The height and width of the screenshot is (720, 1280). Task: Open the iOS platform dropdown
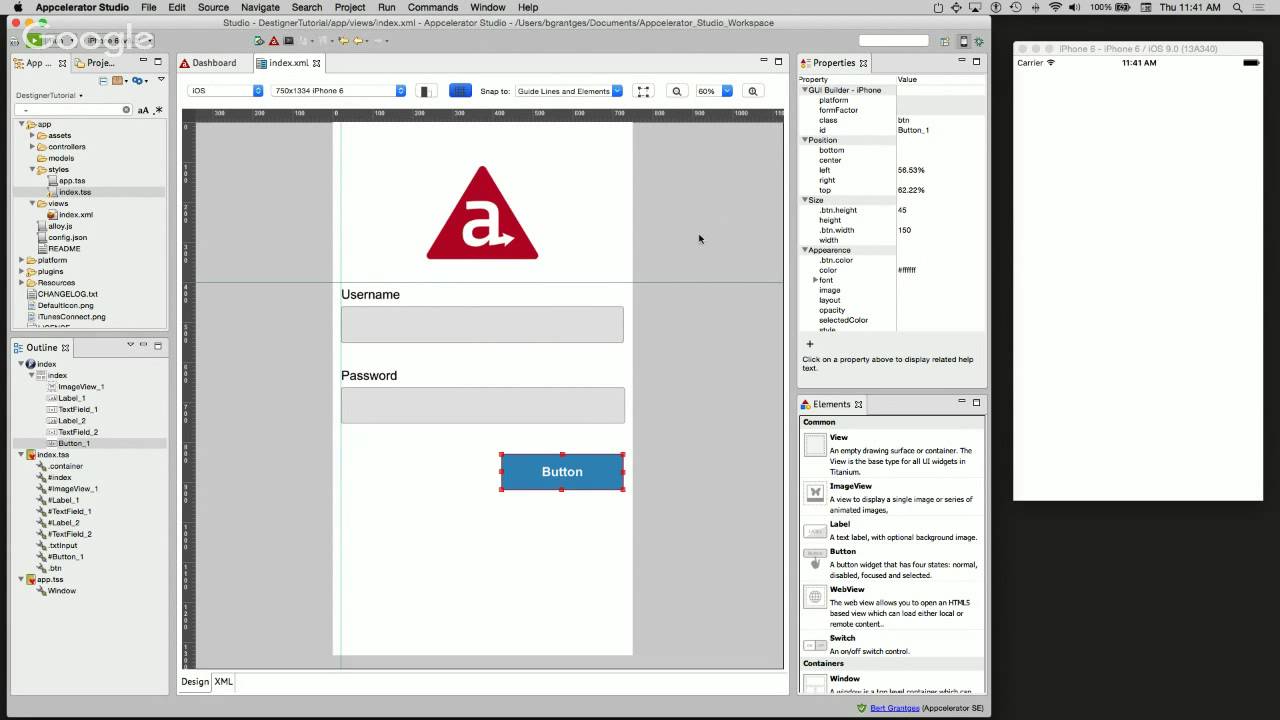(226, 91)
